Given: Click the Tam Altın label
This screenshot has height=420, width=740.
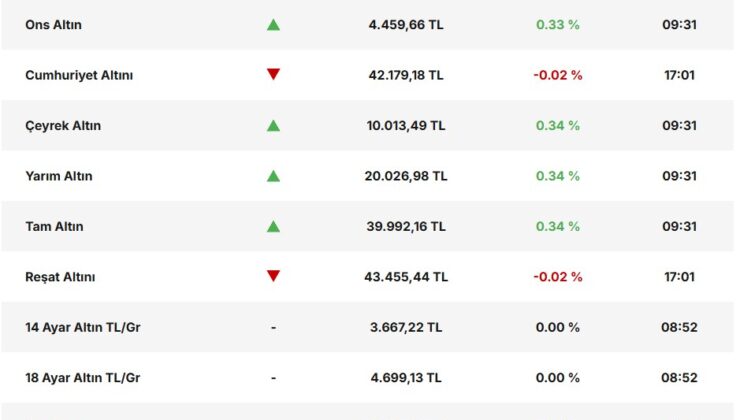Looking at the screenshot, I should point(54,226).
